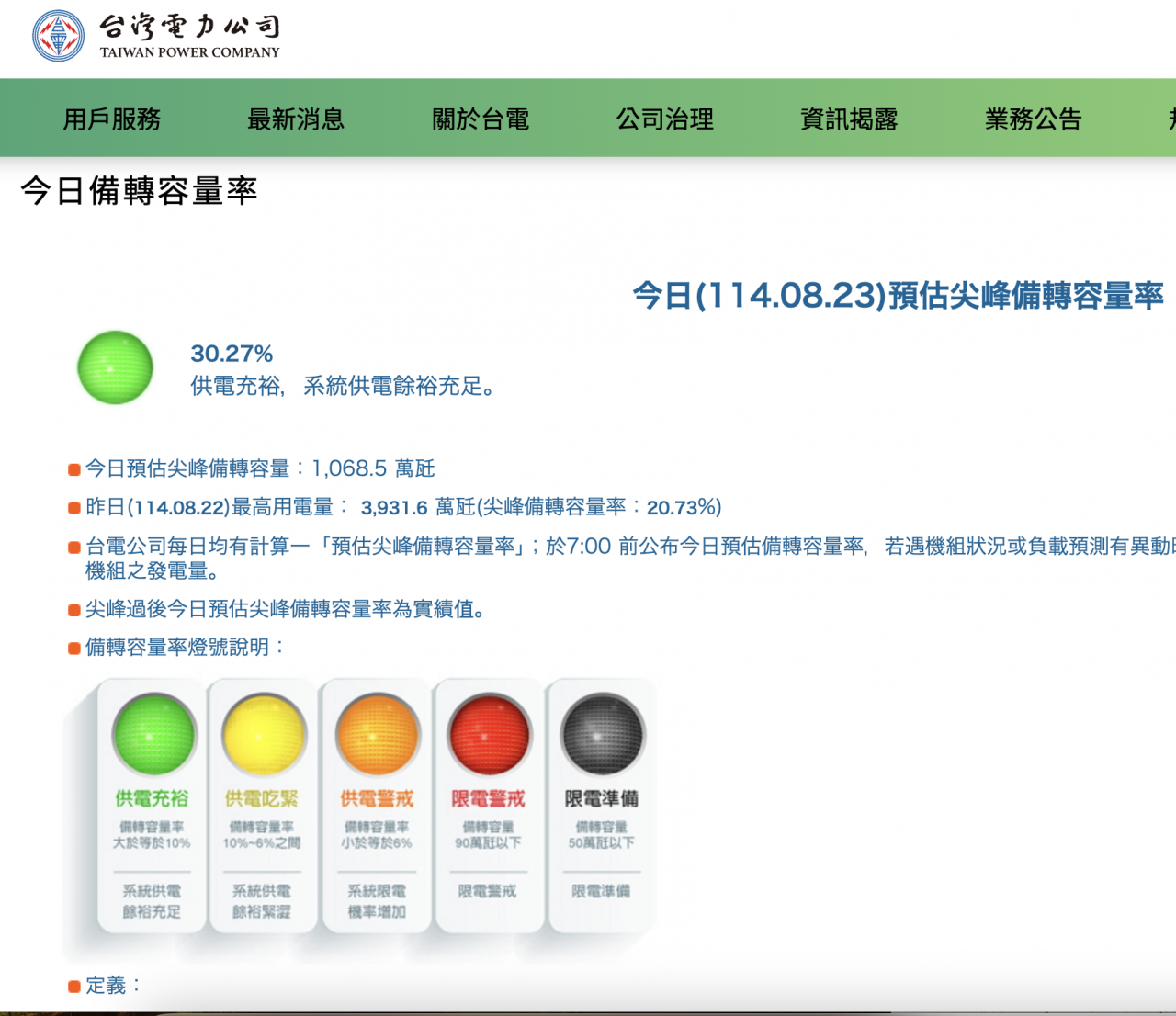Image resolution: width=1176 pixels, height=1016 pixels.
Task: Click the Taiwan Power Company logo emblem
Action: pyautogui.click(x=58, y=36)
